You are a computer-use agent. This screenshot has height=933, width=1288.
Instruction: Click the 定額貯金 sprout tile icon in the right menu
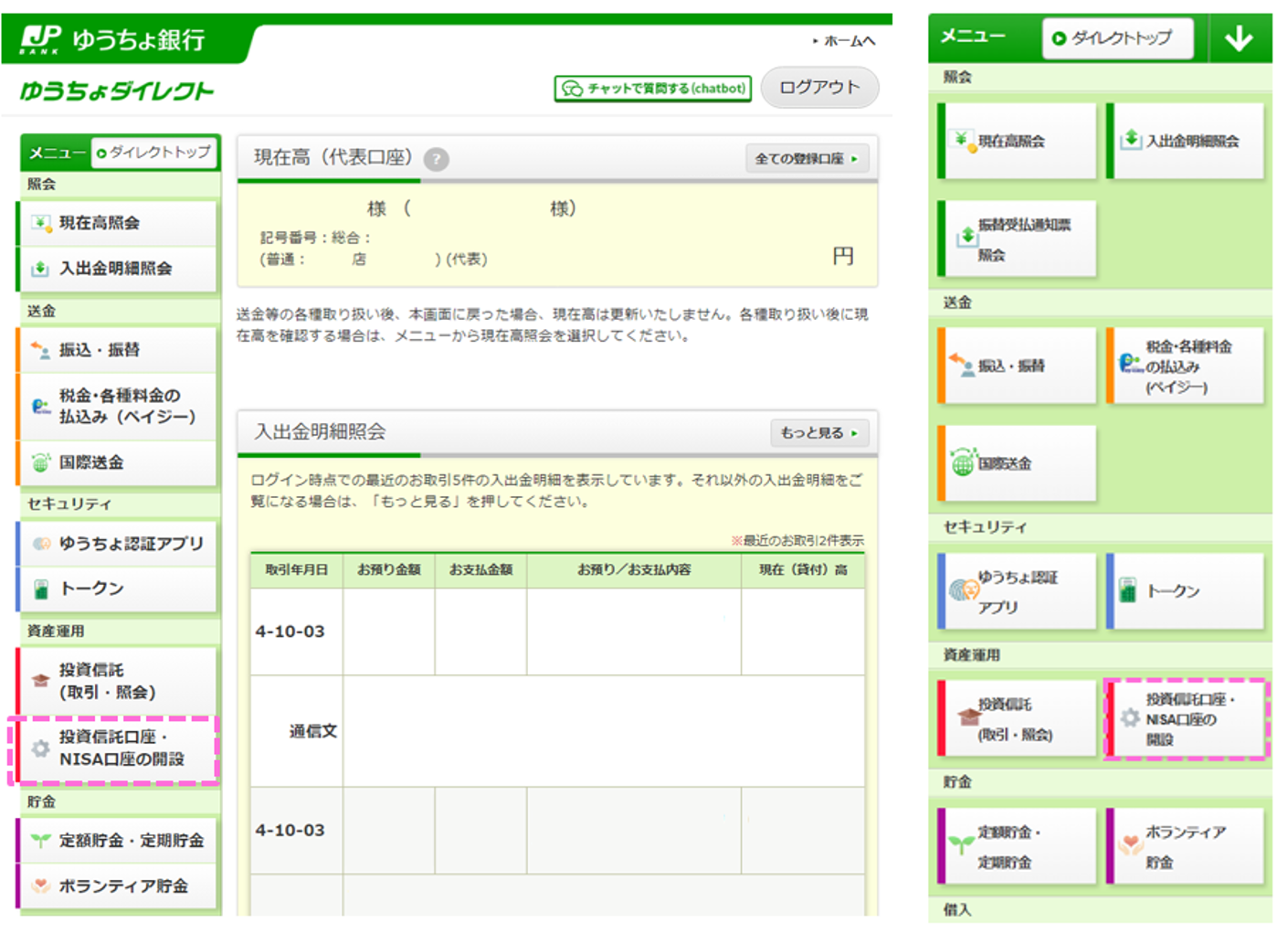tap(961, 843)
